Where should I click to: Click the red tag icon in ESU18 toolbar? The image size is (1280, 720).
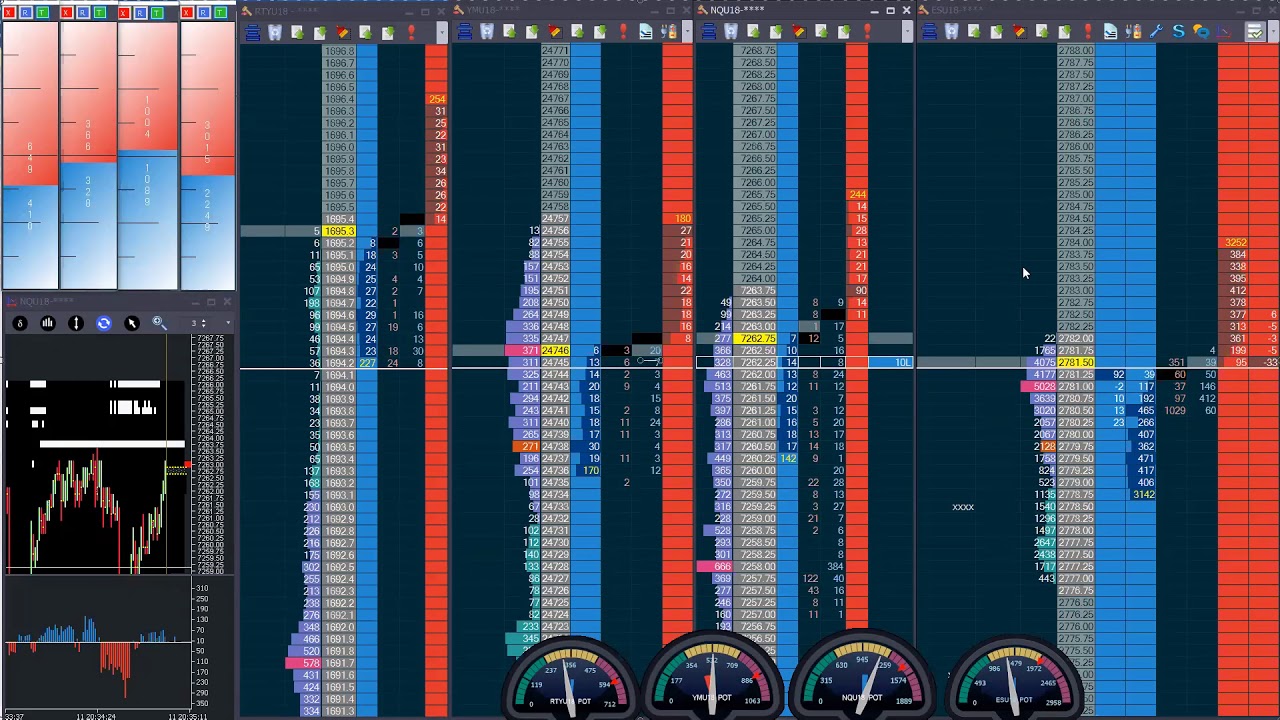tap(1019, 33)
